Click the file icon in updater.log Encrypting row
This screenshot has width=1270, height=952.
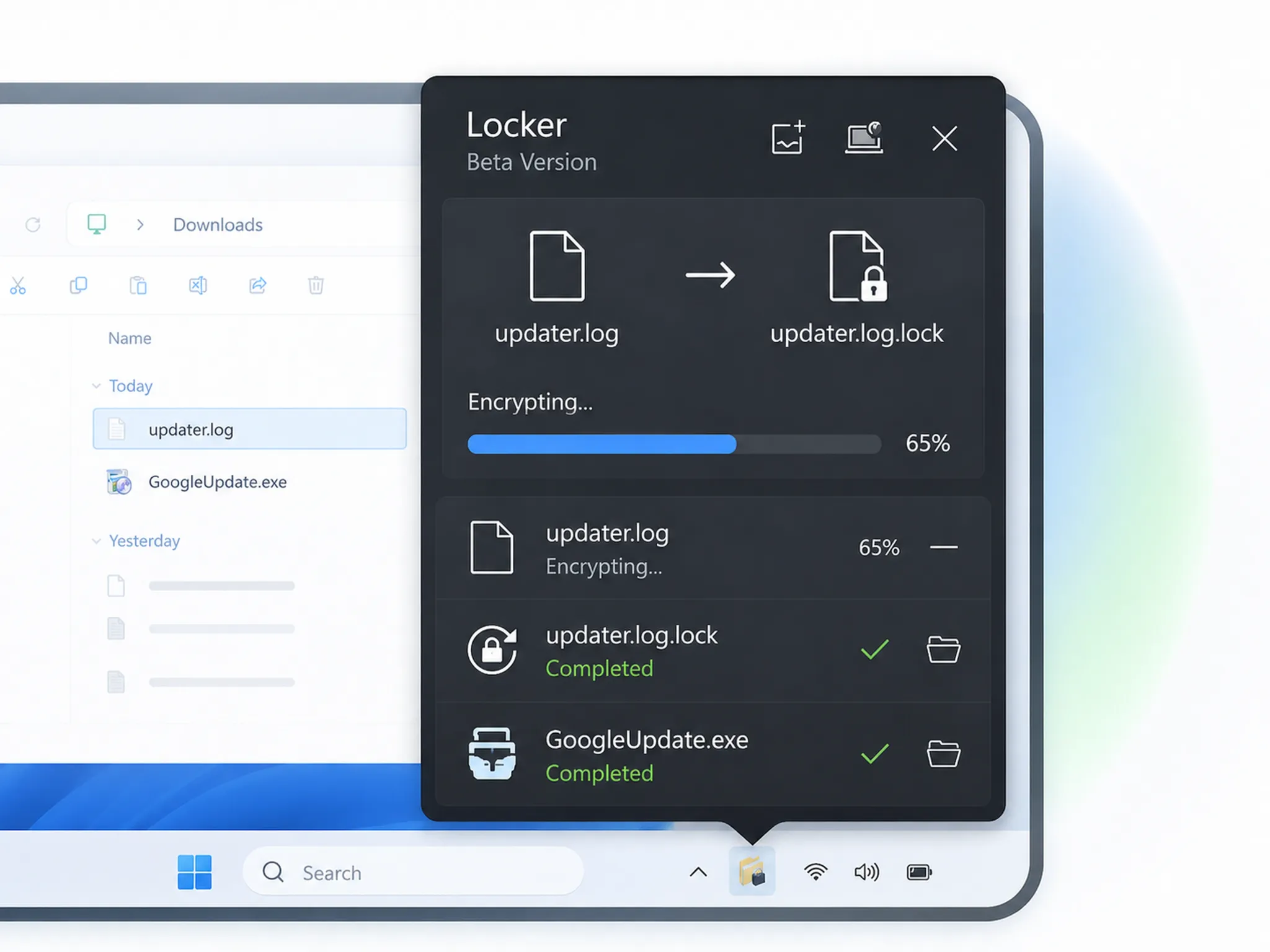tap(492, 547)
